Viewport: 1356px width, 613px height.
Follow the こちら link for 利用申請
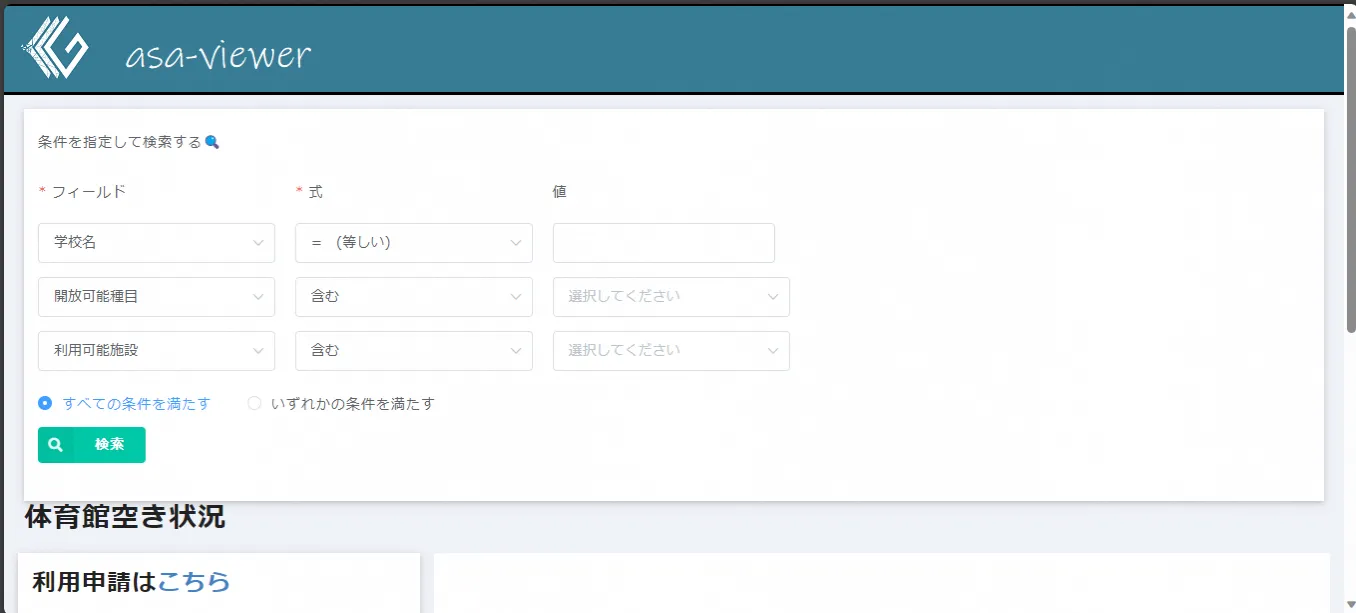[194, 582]
